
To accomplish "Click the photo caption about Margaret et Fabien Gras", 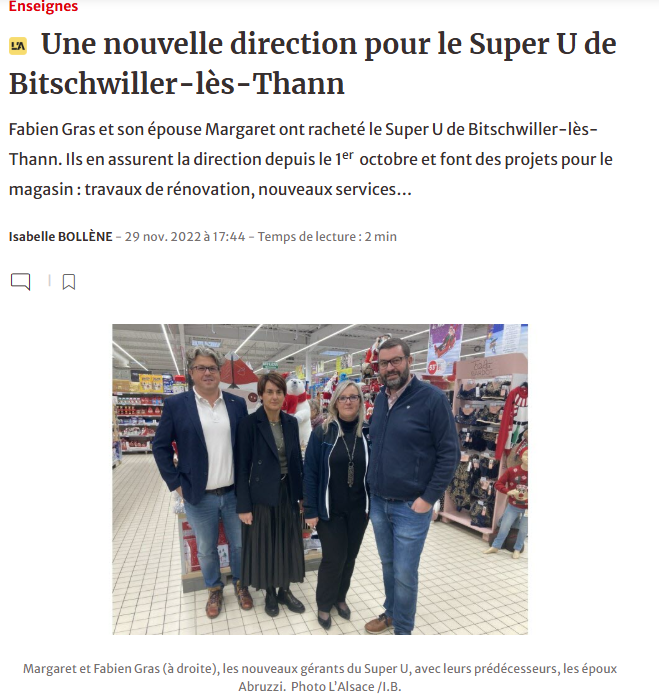I will 320,677.
